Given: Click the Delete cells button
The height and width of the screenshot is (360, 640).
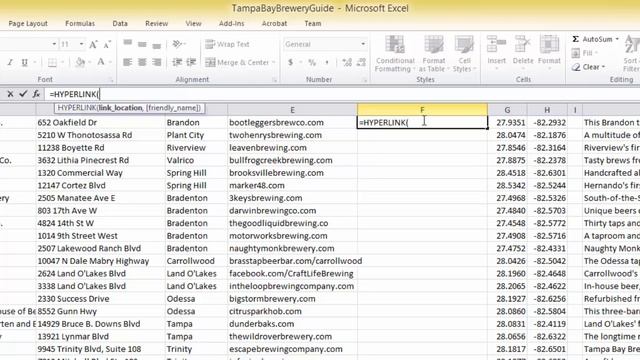Looking at the screenshot, I should point(523,53).
